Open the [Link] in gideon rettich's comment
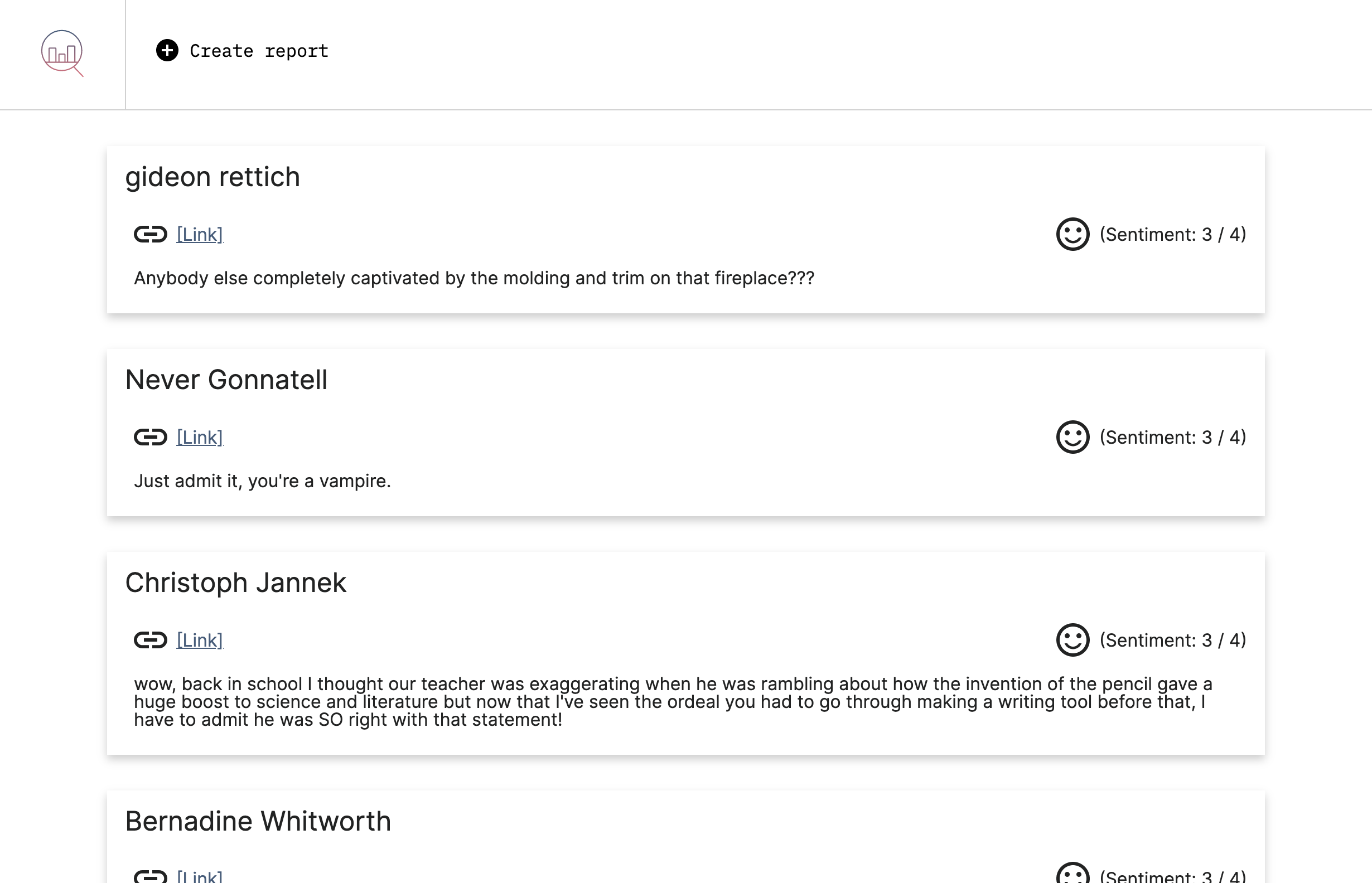This screenshot has height=883, width=1372. 200,234
